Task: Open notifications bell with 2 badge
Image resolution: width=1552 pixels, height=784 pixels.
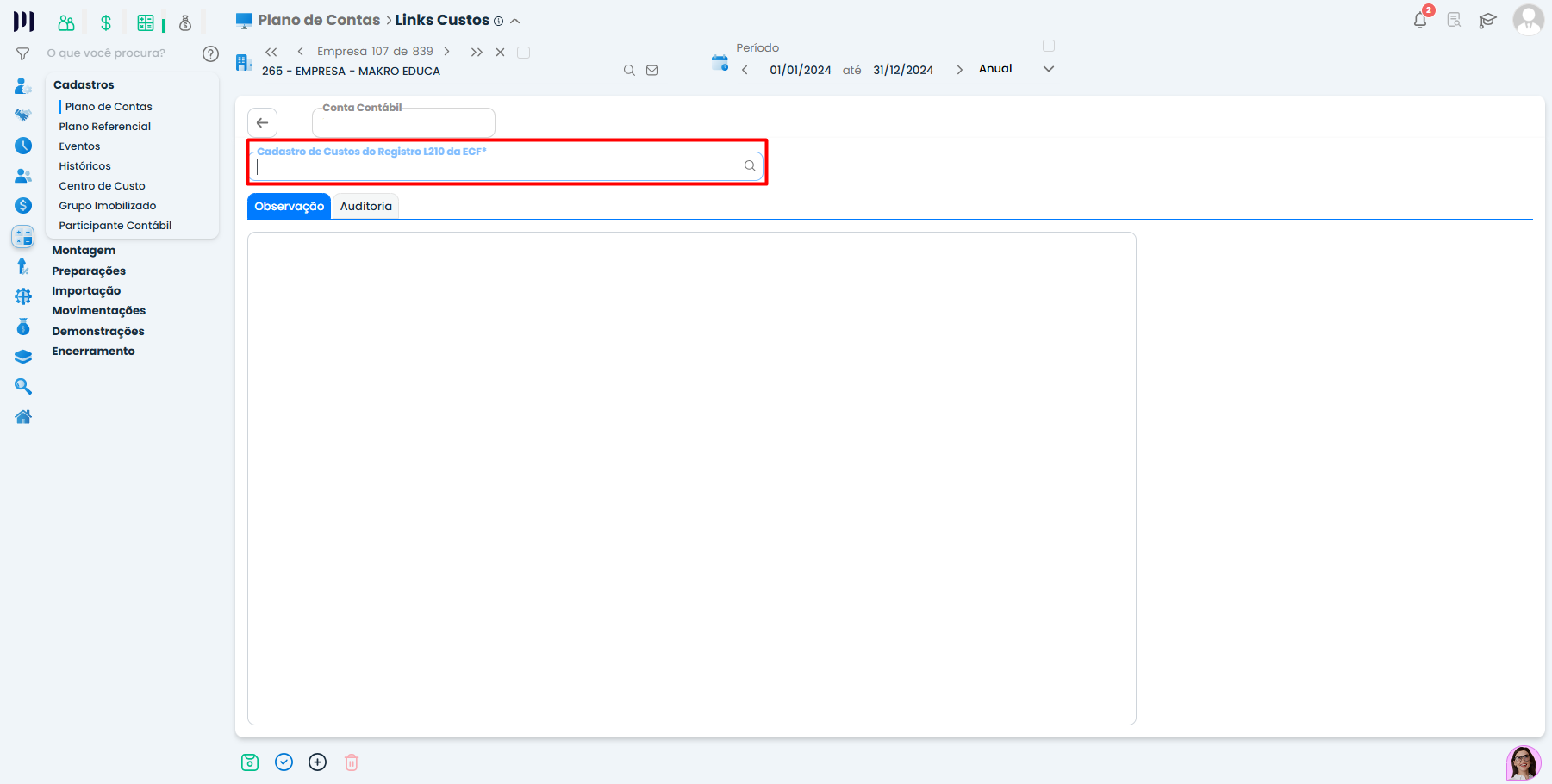Action: [x=1421, y=19]
